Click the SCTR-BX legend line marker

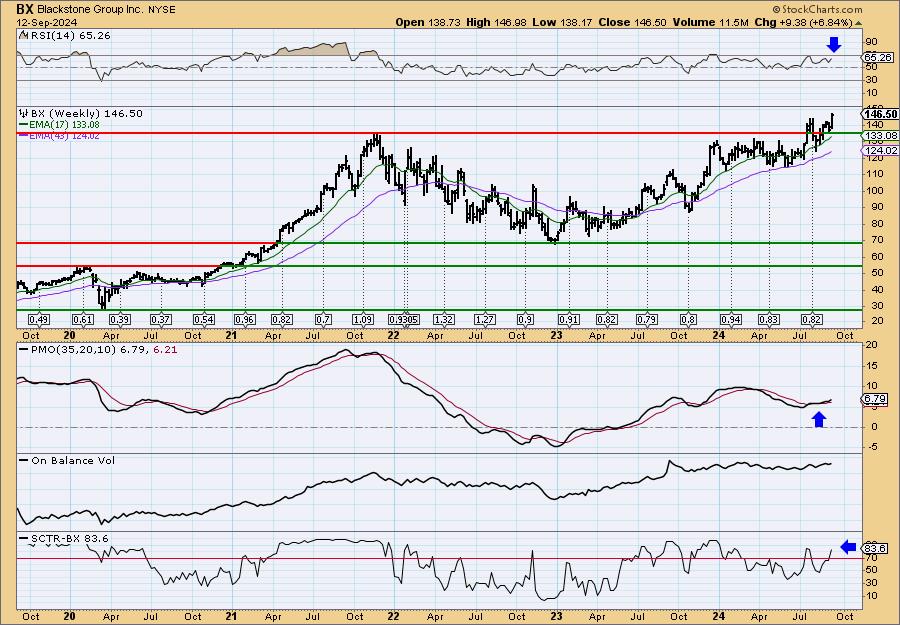pos(23,538)
